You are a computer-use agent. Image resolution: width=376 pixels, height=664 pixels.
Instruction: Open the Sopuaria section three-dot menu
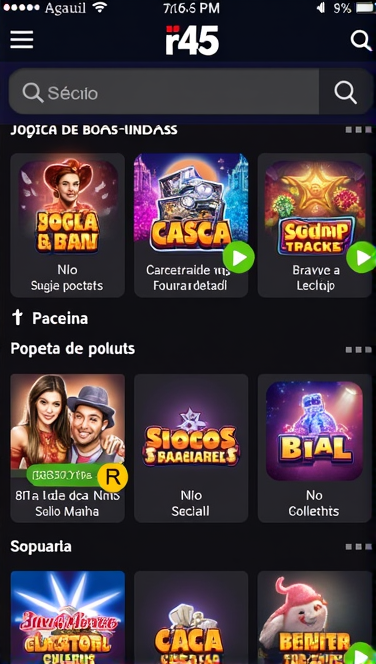pyautogui.click(x=358, y=547)
